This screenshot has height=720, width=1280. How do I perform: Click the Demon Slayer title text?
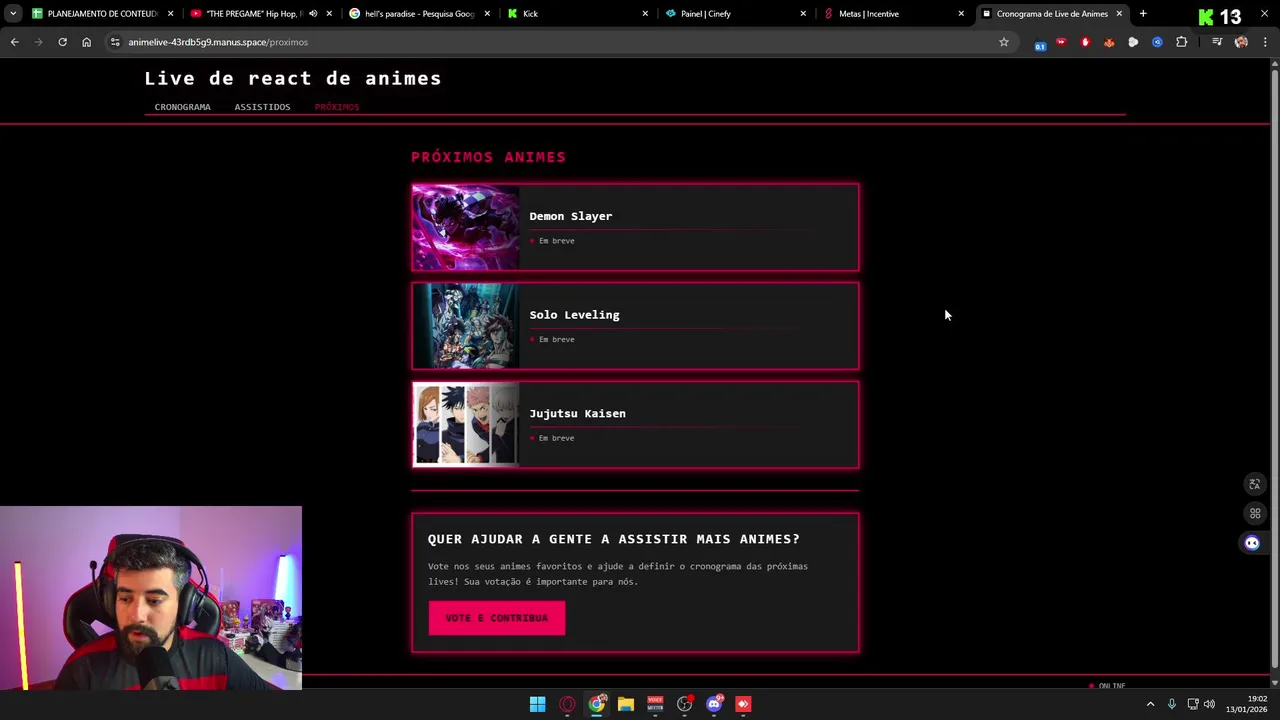coord(570,216)
